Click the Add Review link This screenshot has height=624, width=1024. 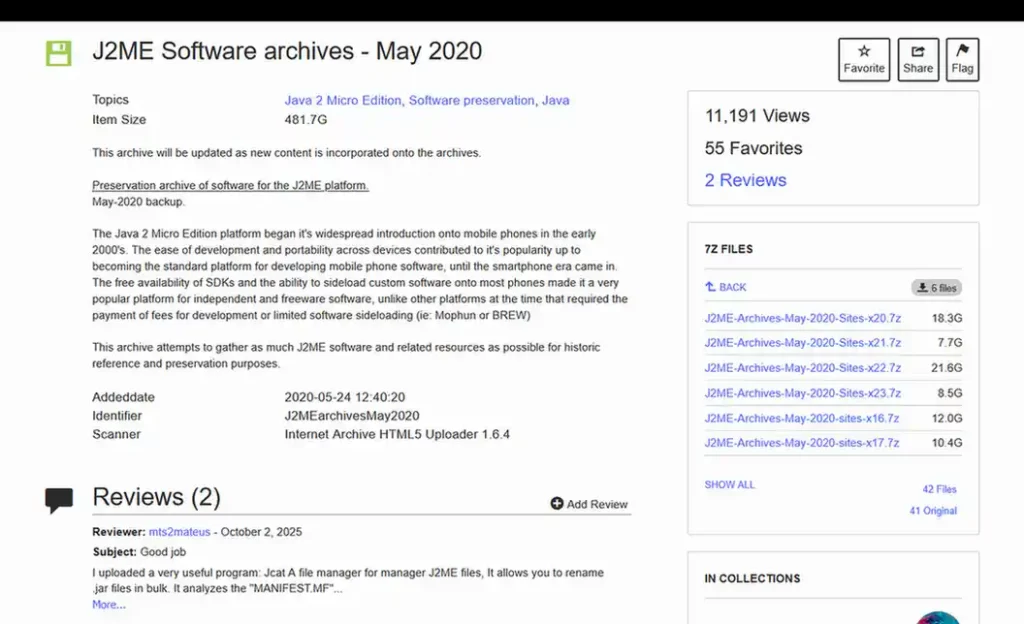click(589, 504)
